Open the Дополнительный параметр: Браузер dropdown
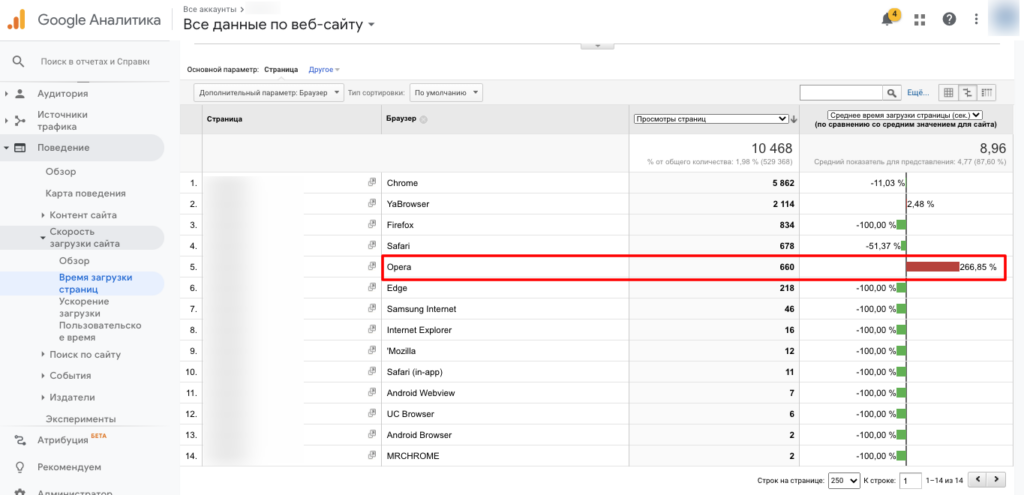 [x=266, y=92]
